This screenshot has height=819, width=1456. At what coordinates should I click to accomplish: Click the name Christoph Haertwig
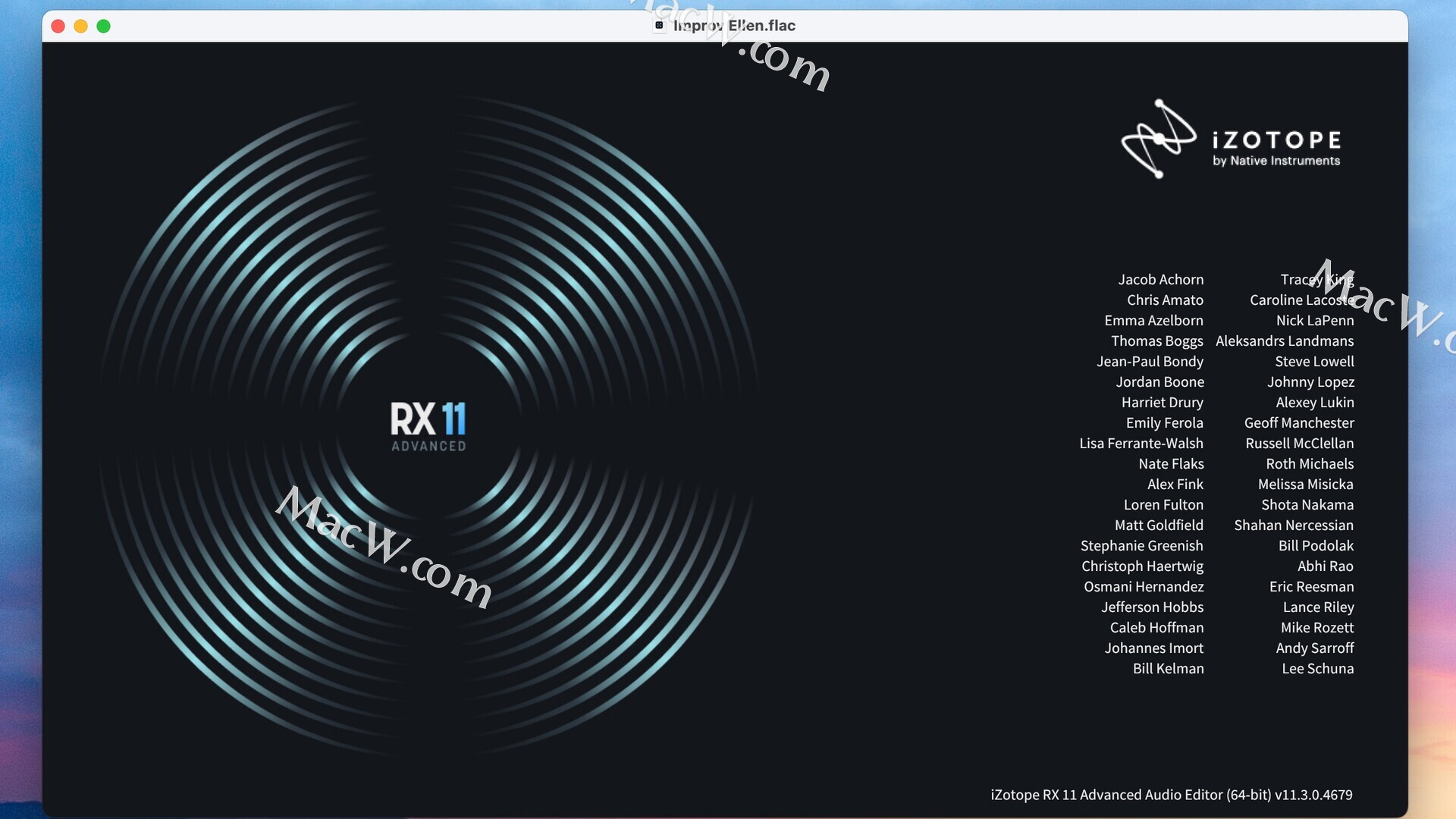click(1142, 566)
